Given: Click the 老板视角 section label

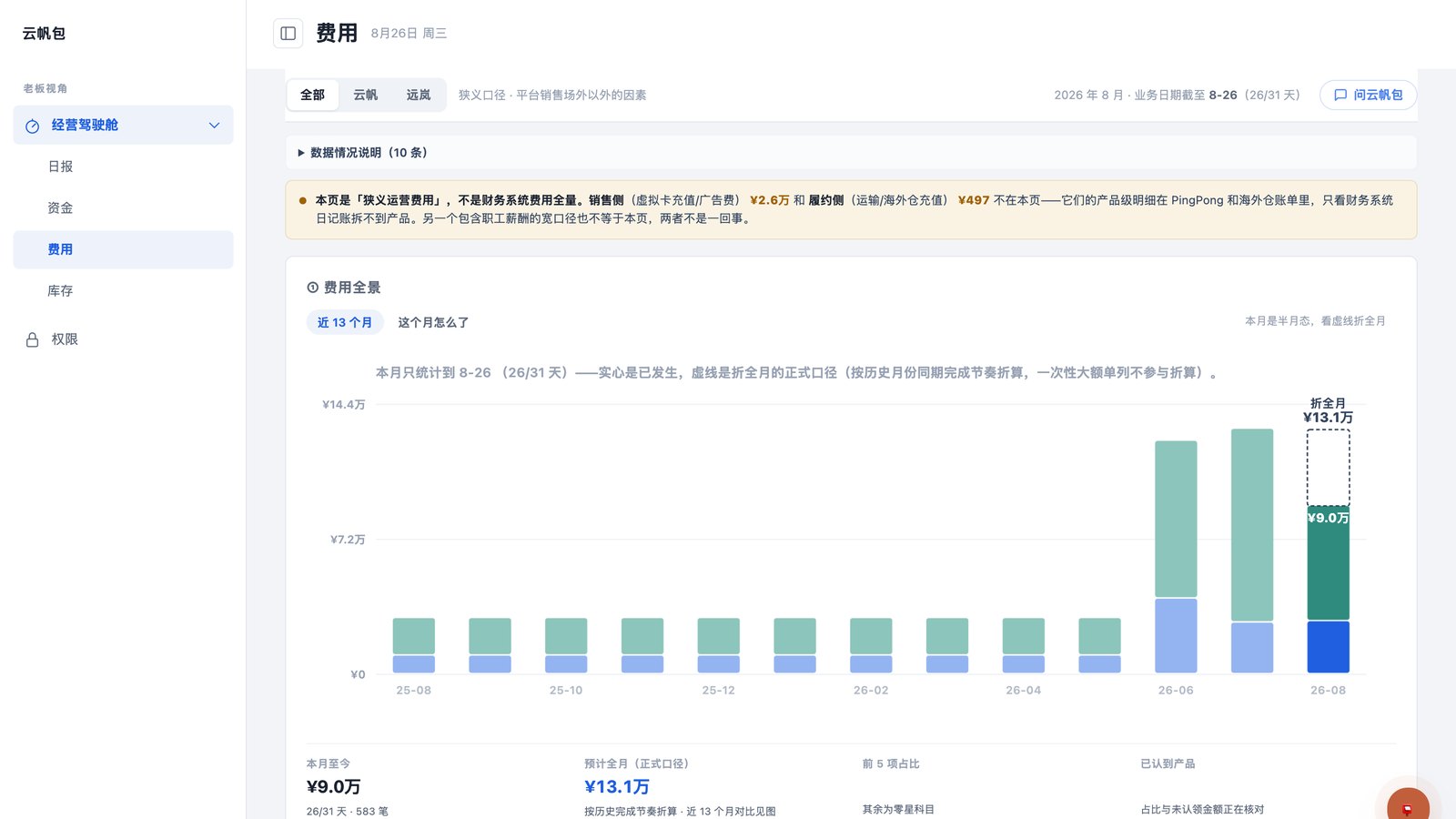Looking at the screenshot, I should tap(45, 88).
